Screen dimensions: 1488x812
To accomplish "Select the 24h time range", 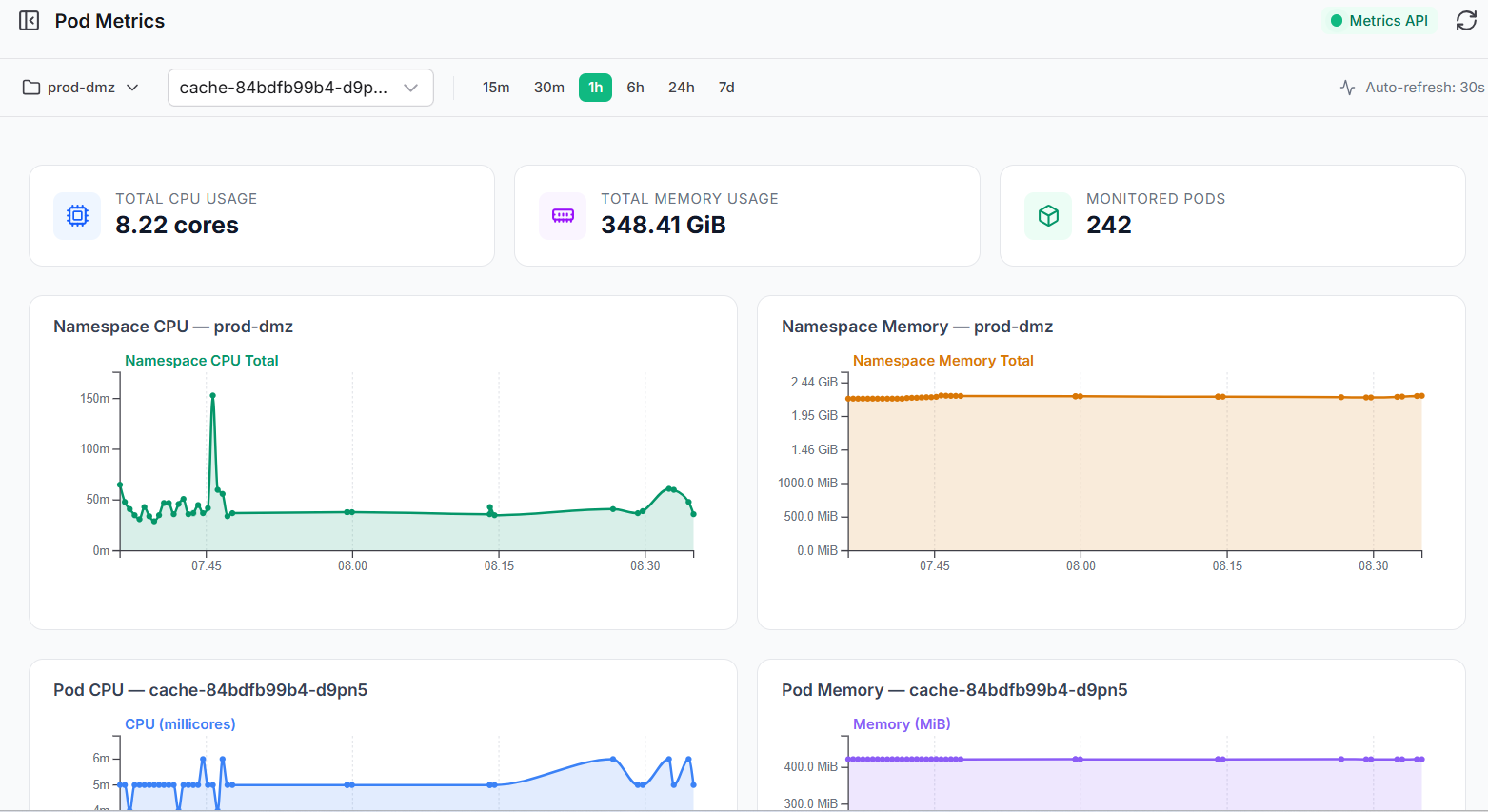I will point(682,88).
